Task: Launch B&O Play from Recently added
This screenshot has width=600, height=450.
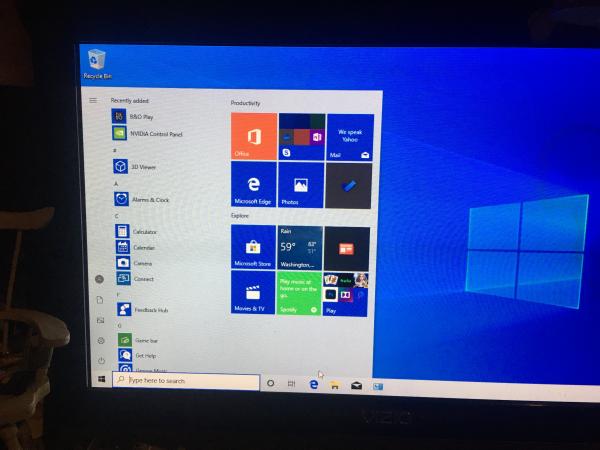Action: click(x=133, y=116)
